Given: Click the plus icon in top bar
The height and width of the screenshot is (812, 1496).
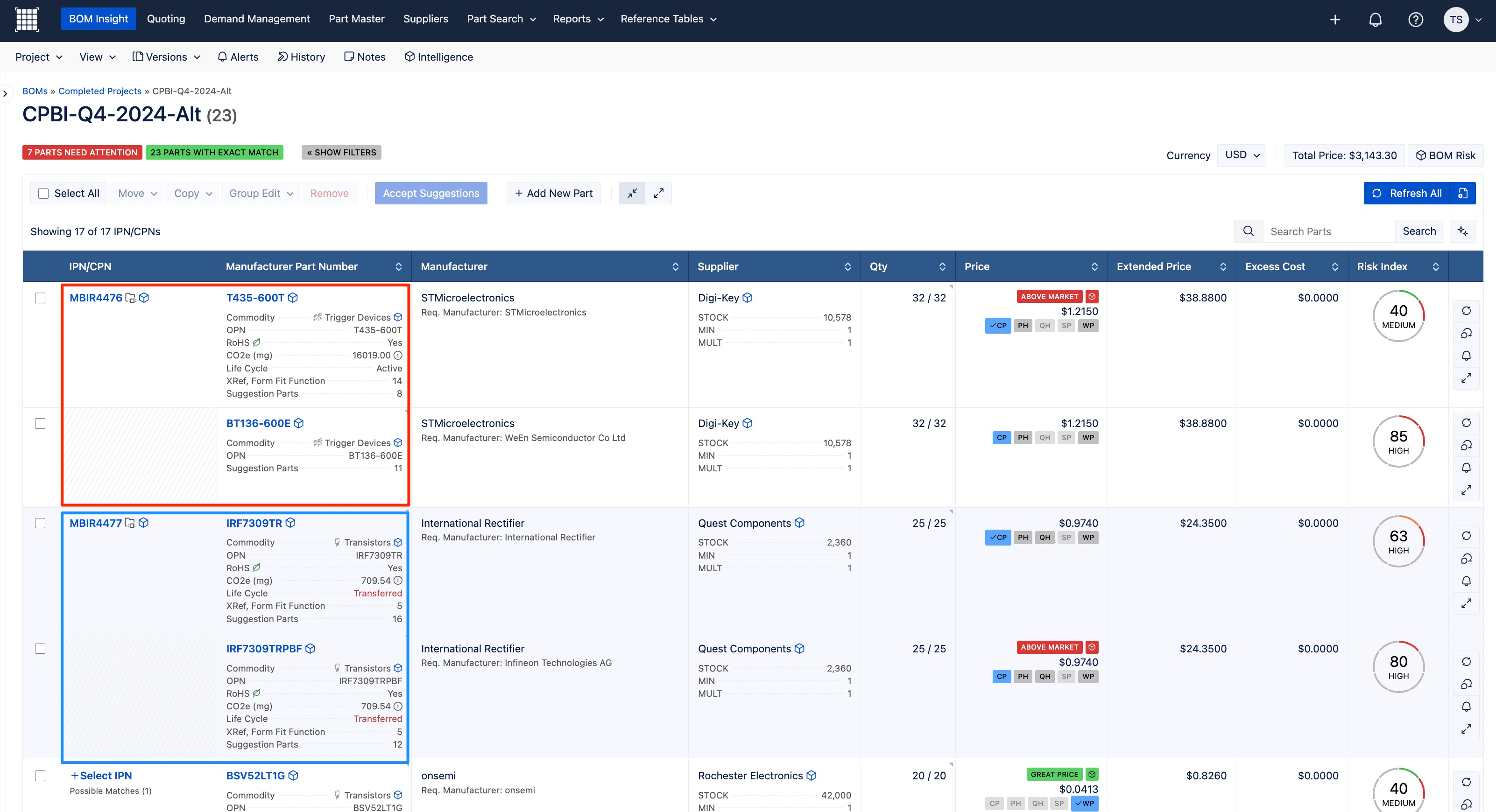Looking at the screenshot, I should 1335,20.
